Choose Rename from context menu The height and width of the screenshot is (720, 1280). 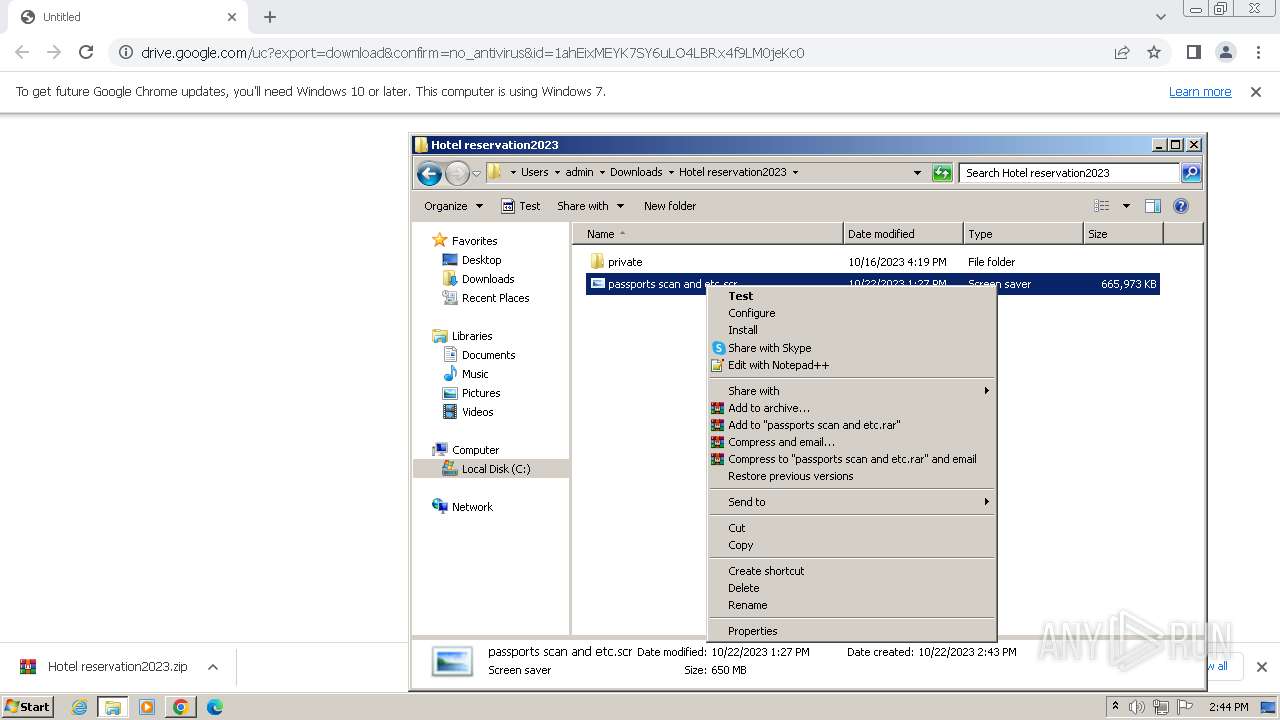pos(748,605)
